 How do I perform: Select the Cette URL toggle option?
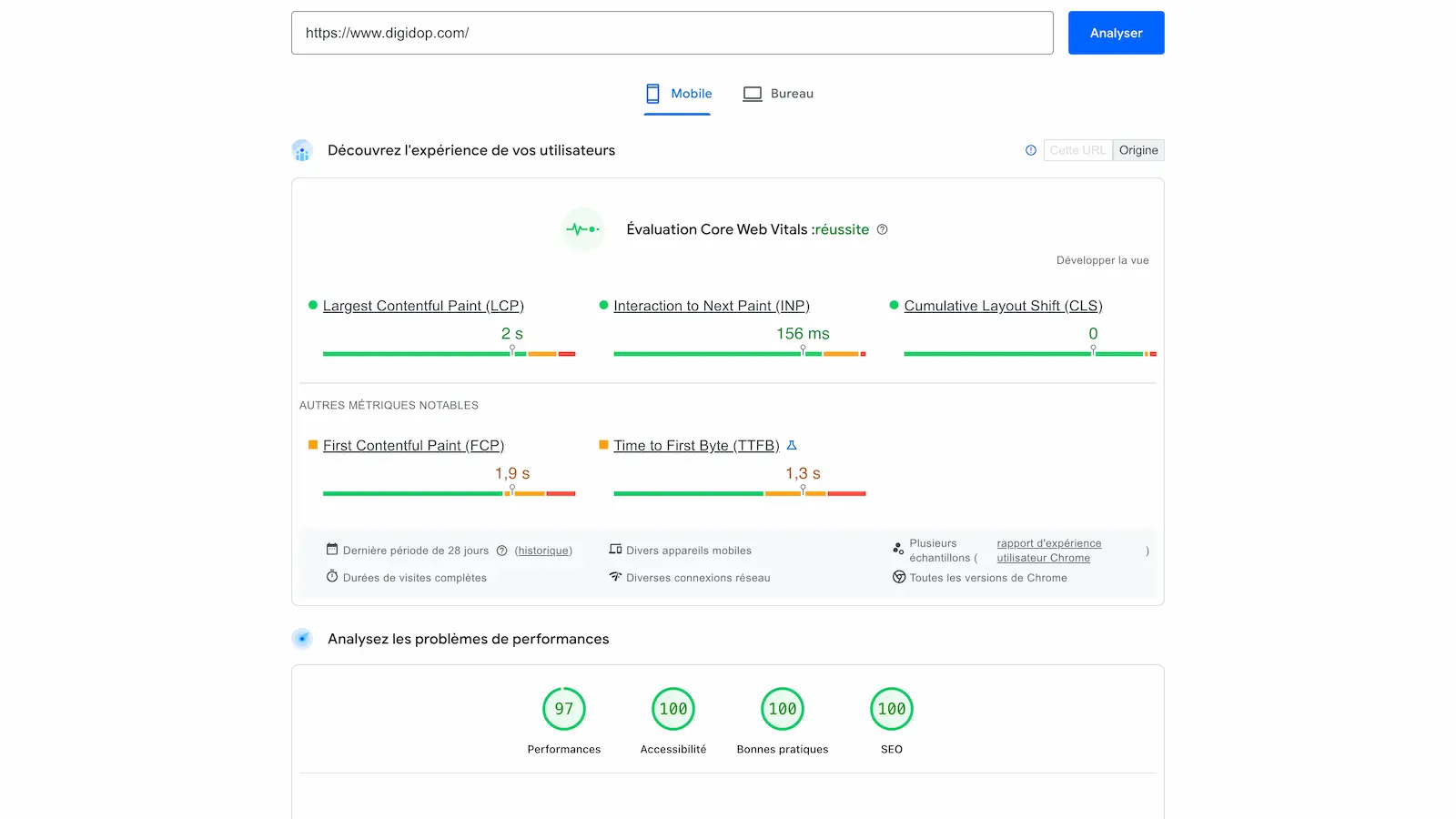pos(1077,150)
